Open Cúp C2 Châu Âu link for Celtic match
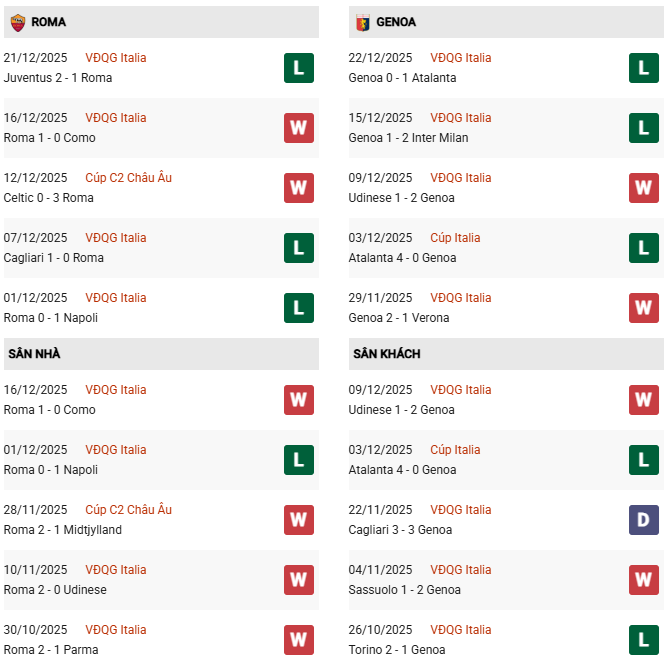Image resolution: width=669 pixels, height=661 pixels. pos(128,178)
